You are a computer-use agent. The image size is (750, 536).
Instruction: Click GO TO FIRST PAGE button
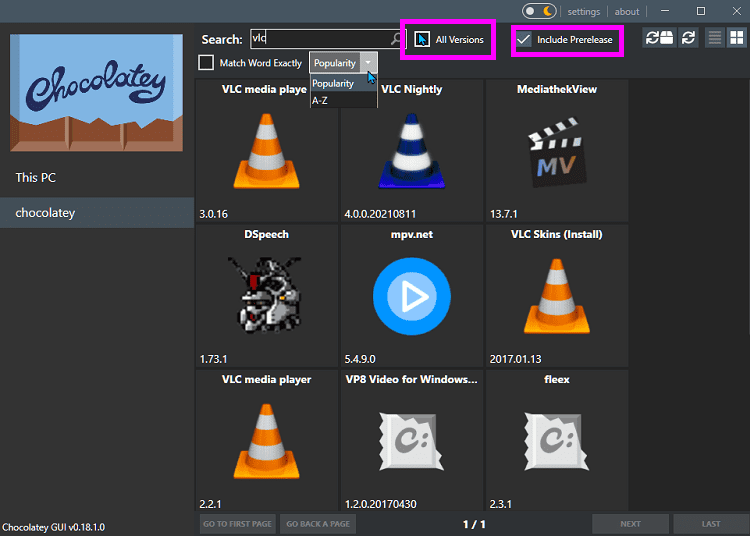point(237,524)
